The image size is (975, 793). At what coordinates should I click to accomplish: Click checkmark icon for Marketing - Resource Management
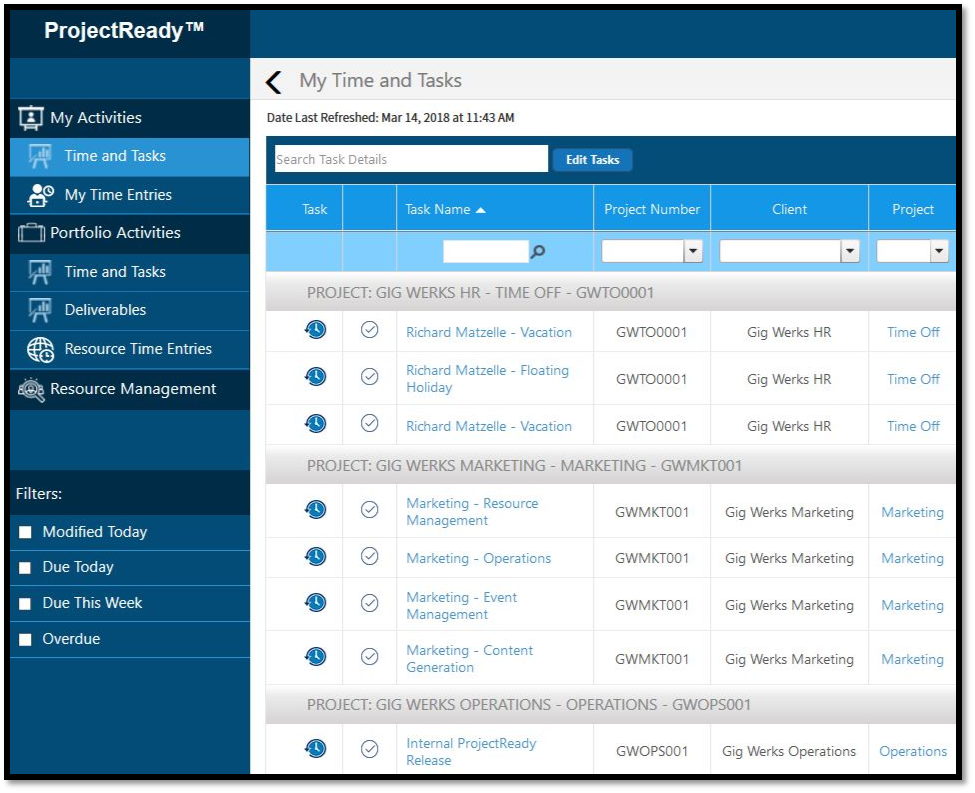[x=369, y=509]
